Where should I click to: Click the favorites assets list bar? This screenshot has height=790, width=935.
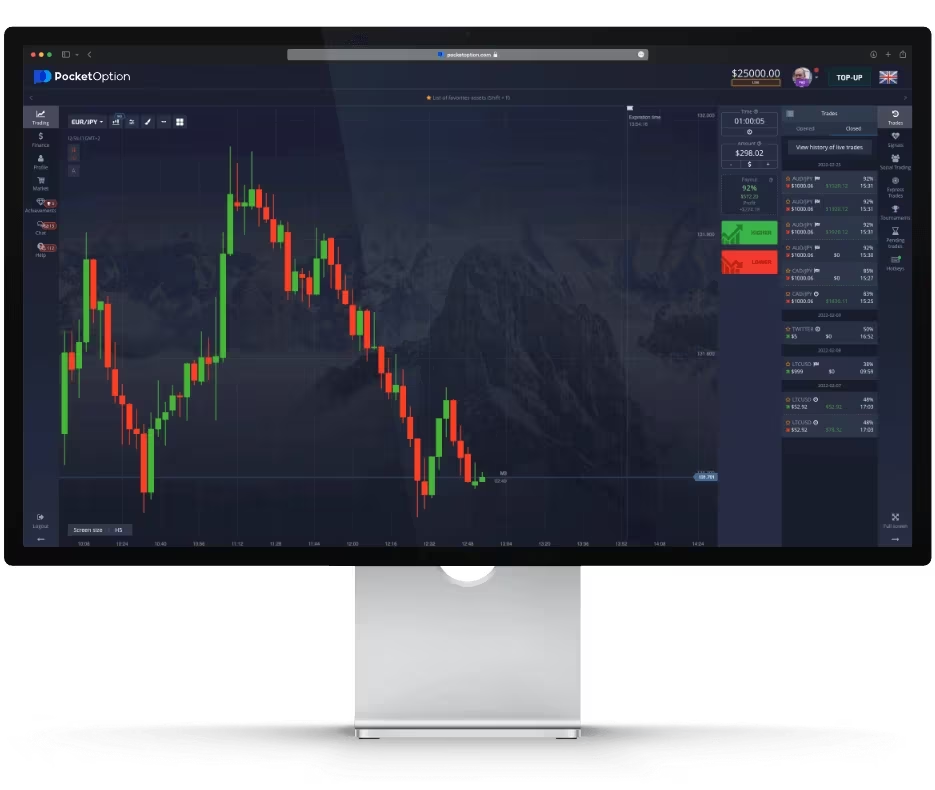(468, 98)
